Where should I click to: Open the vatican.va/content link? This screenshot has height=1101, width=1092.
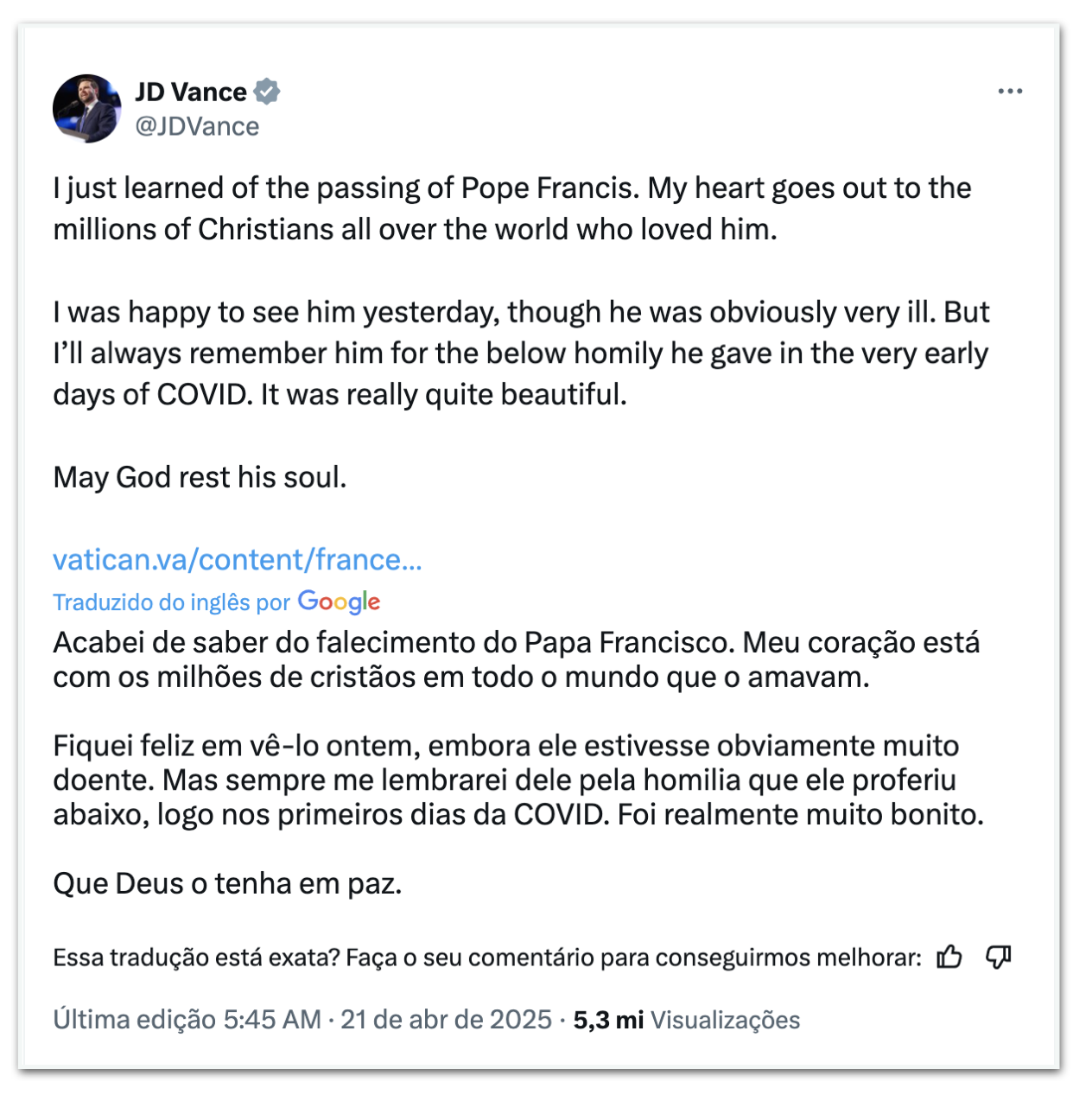tap(238, 560)
